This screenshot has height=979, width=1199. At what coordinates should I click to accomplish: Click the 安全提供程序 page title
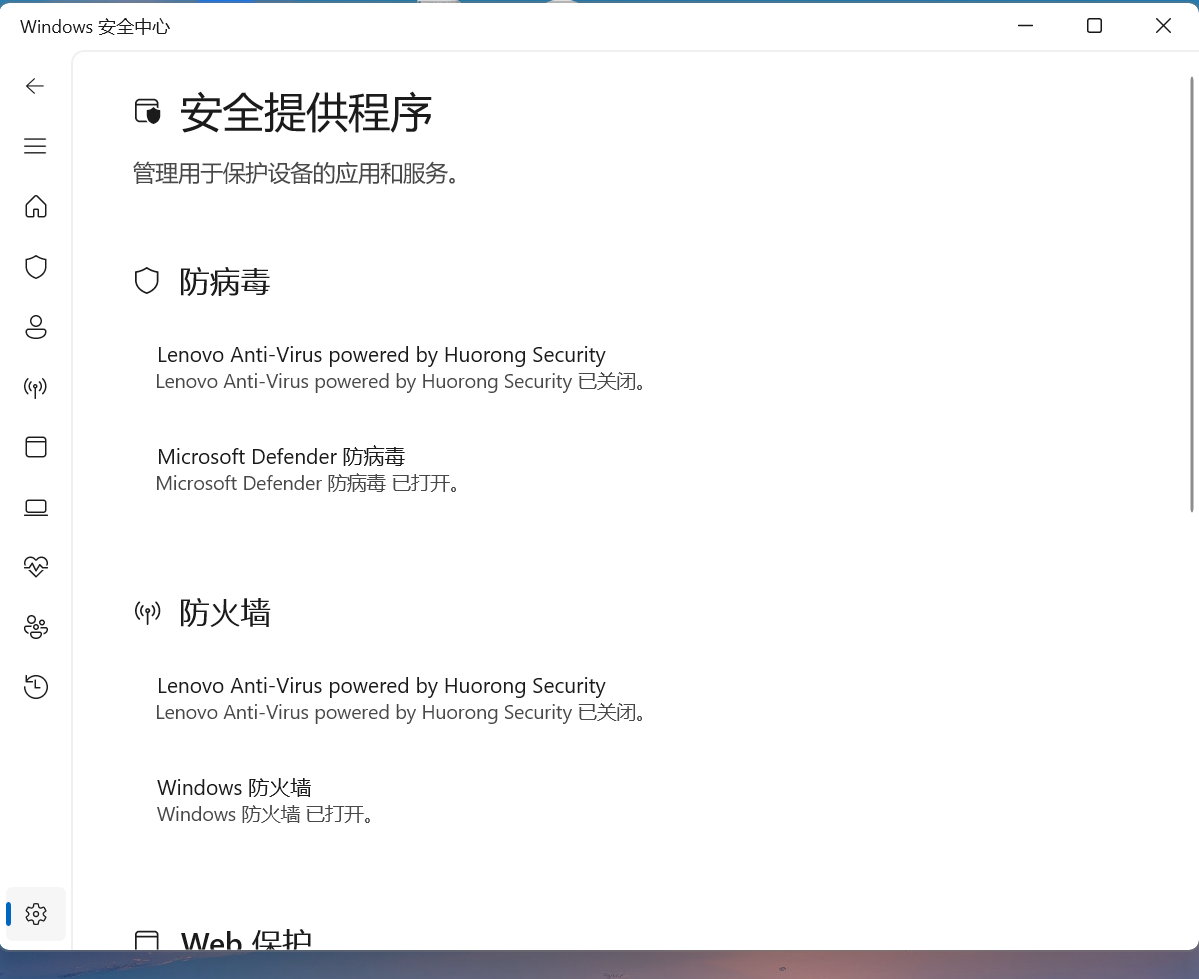coord(306,113)
